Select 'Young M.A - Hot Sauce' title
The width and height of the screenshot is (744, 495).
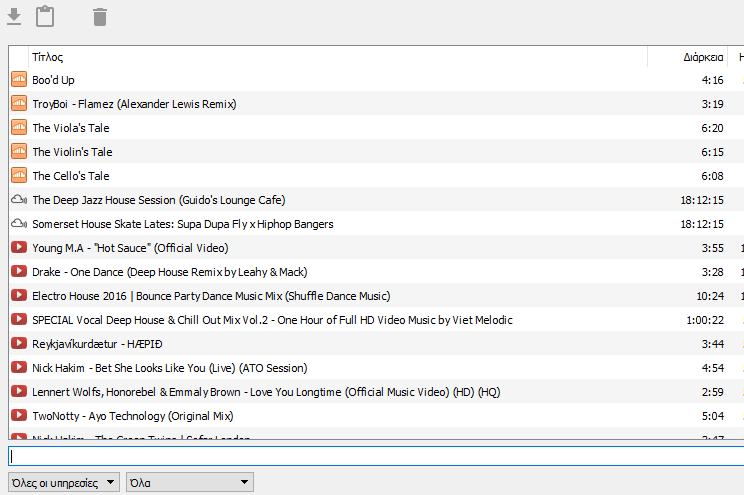coord(130,248)
